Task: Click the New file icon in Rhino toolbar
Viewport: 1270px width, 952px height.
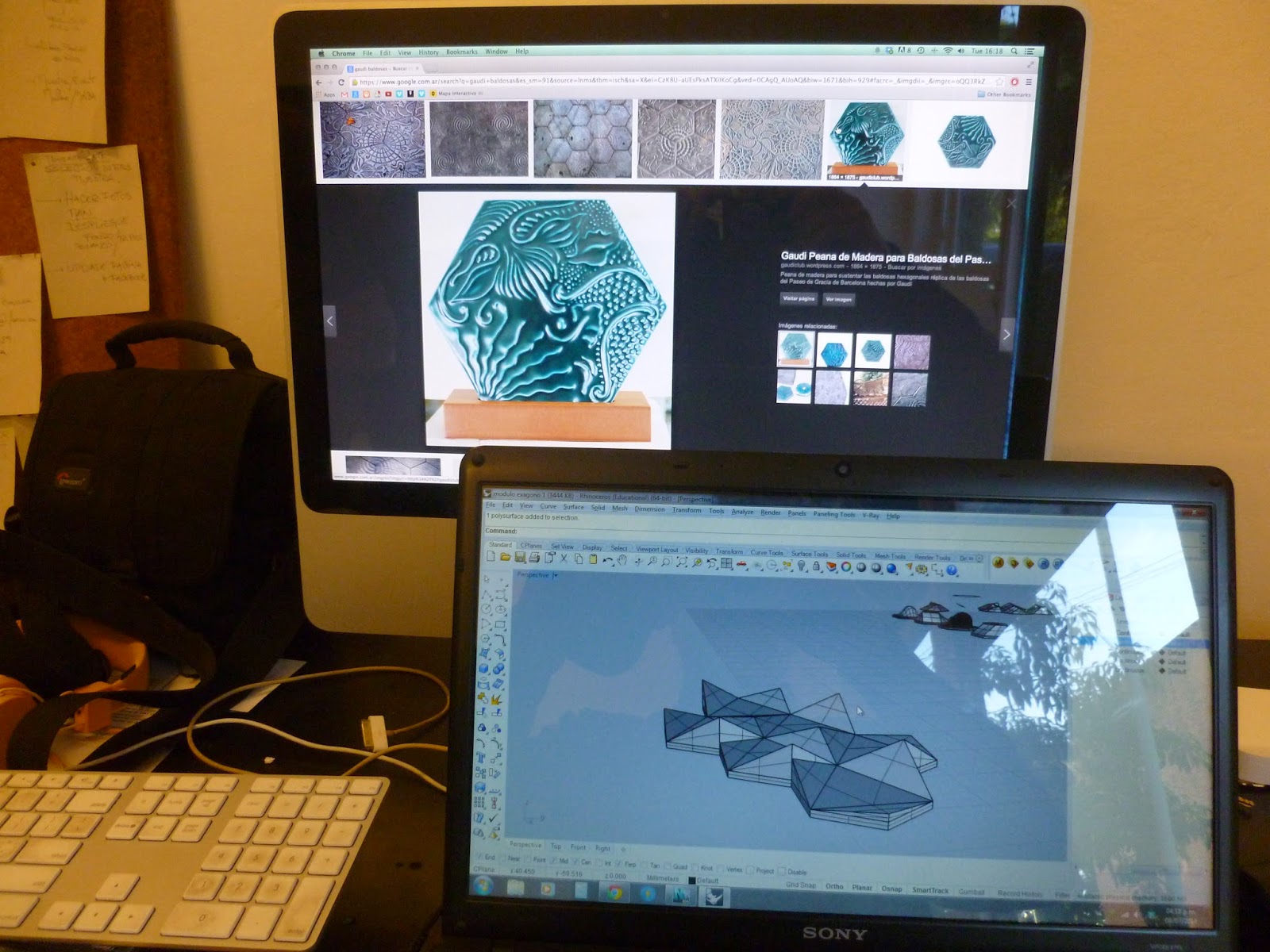Action: (491, 558)
